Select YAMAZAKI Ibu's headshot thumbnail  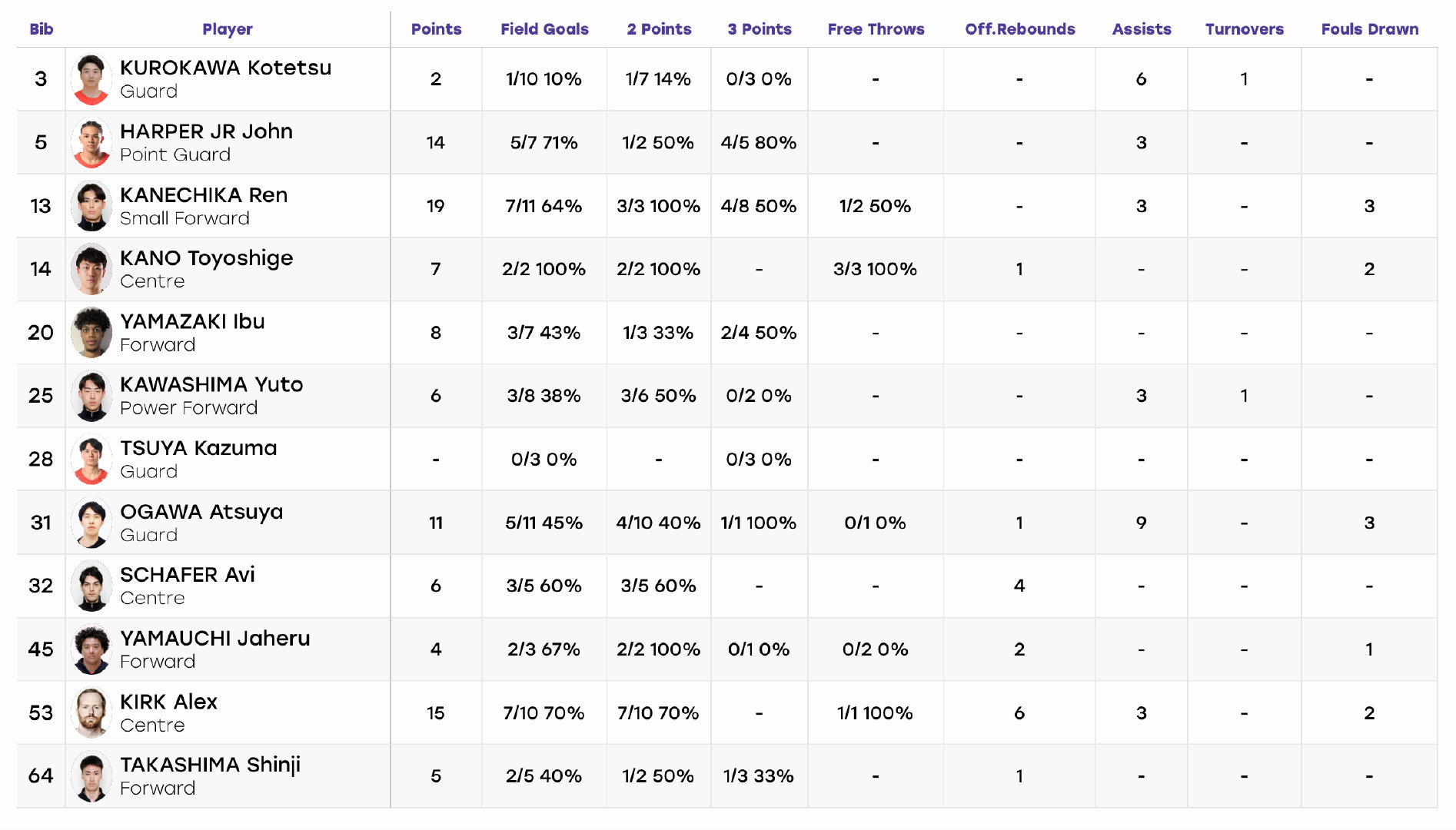[91, 333]
